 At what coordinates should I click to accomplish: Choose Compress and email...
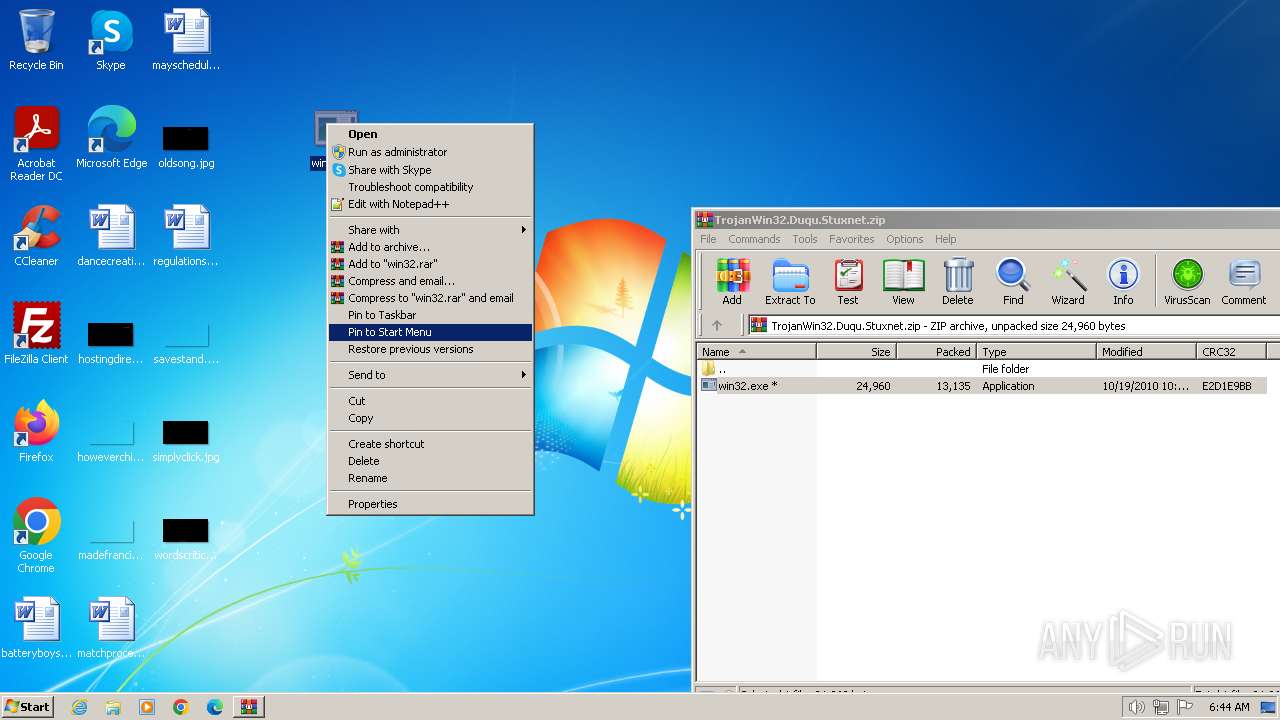click(431, 281)
